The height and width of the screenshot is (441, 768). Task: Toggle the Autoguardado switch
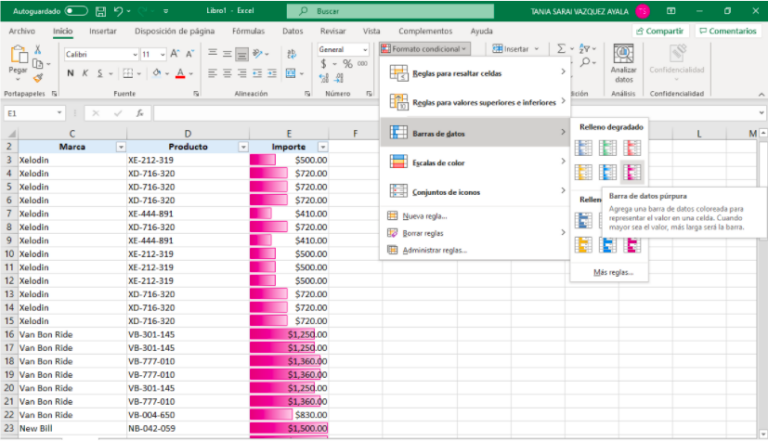(x=76, y=11)
